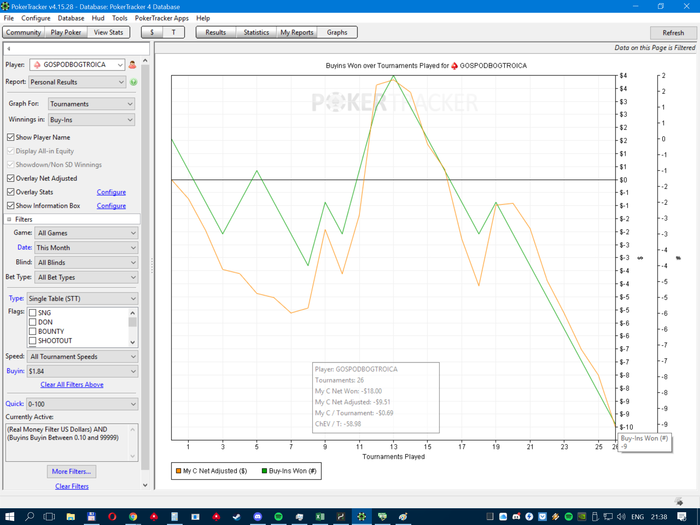
Task: Open File Explorer from taskbar
Action: click(x=70, y=517)
